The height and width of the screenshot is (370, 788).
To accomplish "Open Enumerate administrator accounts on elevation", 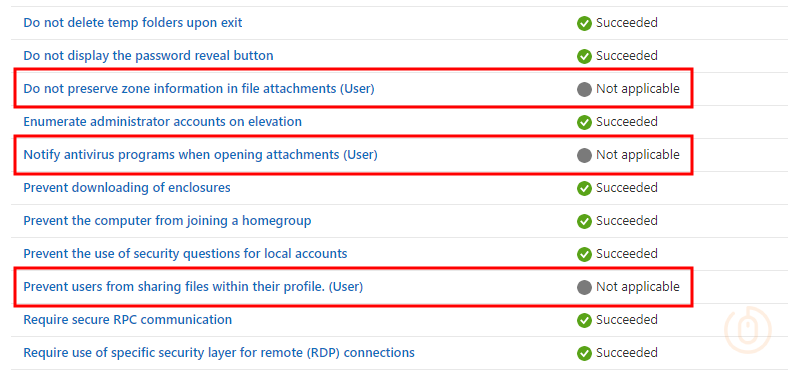I will click(162, 122).
